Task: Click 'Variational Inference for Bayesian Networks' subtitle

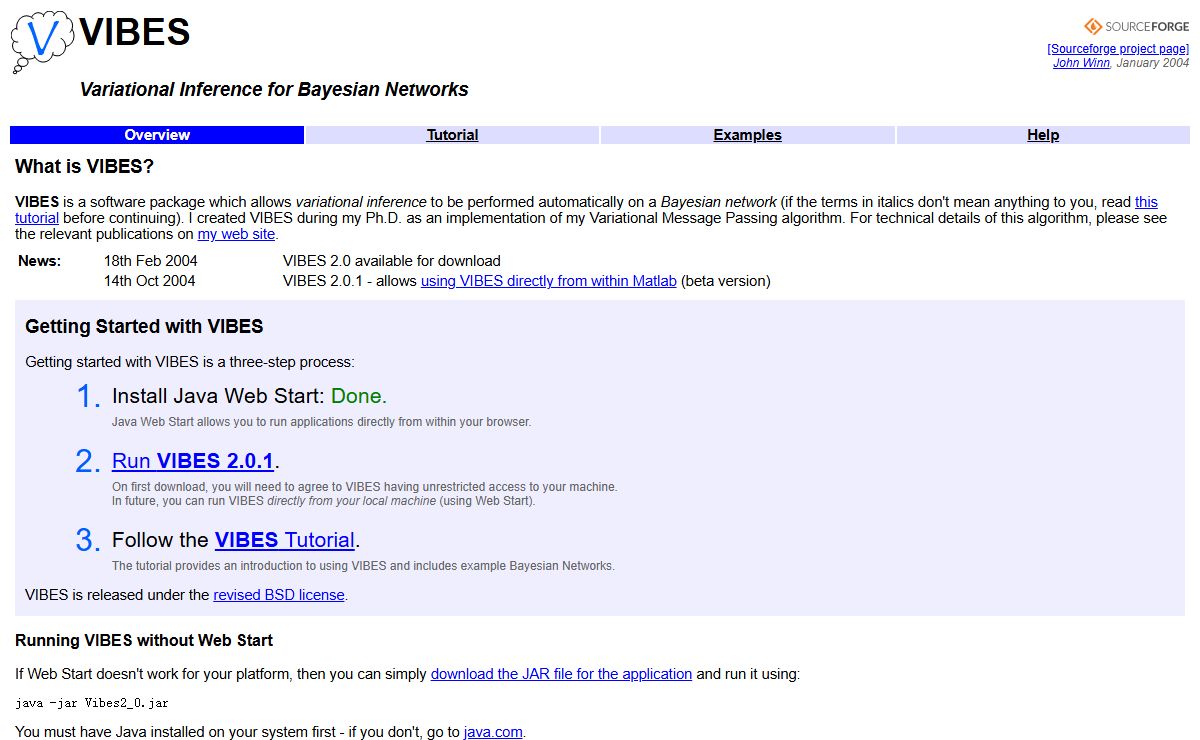Action: point(274,89)
